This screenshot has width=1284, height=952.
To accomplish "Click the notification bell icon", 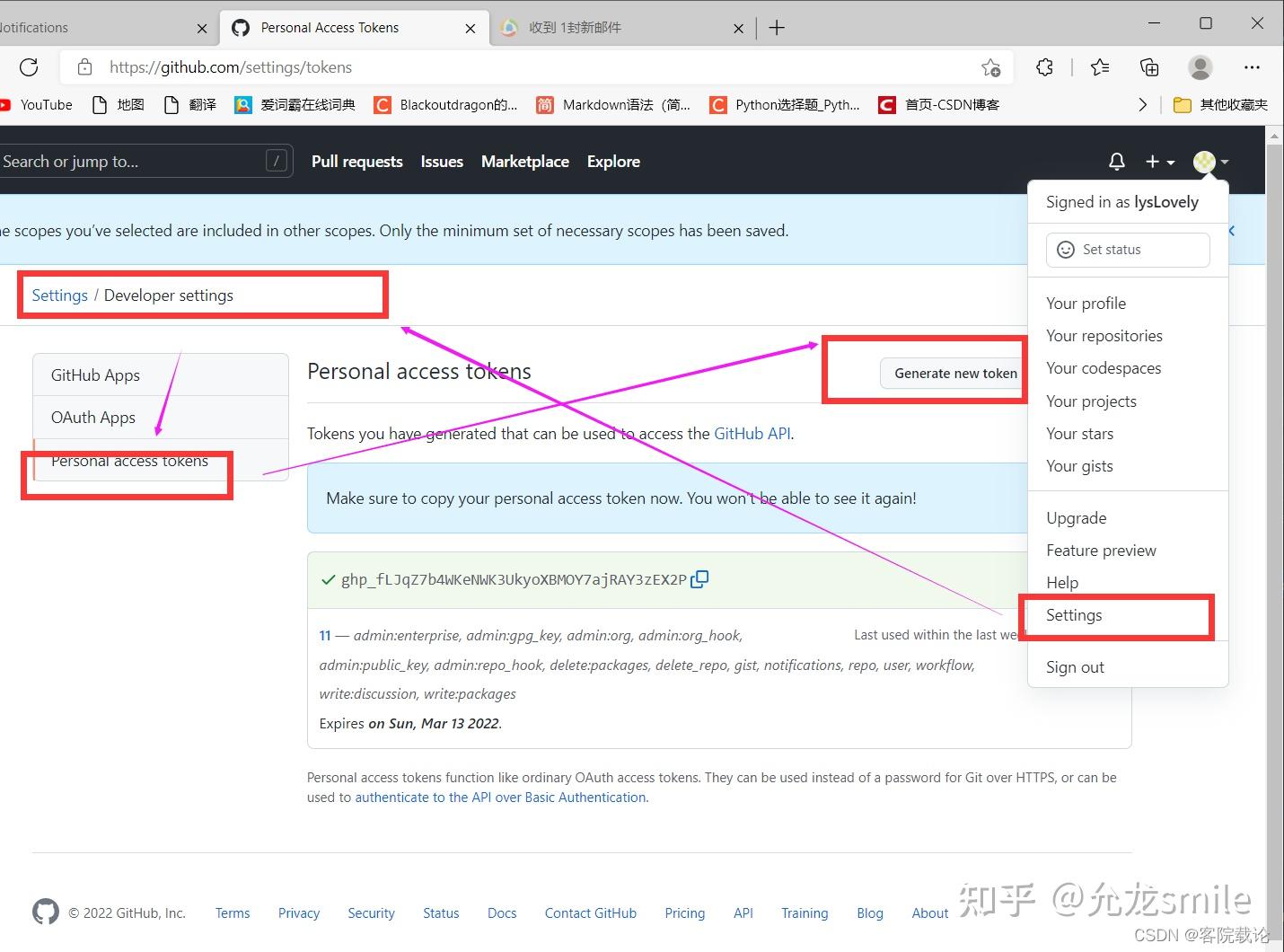I will tap(1116, 162).
